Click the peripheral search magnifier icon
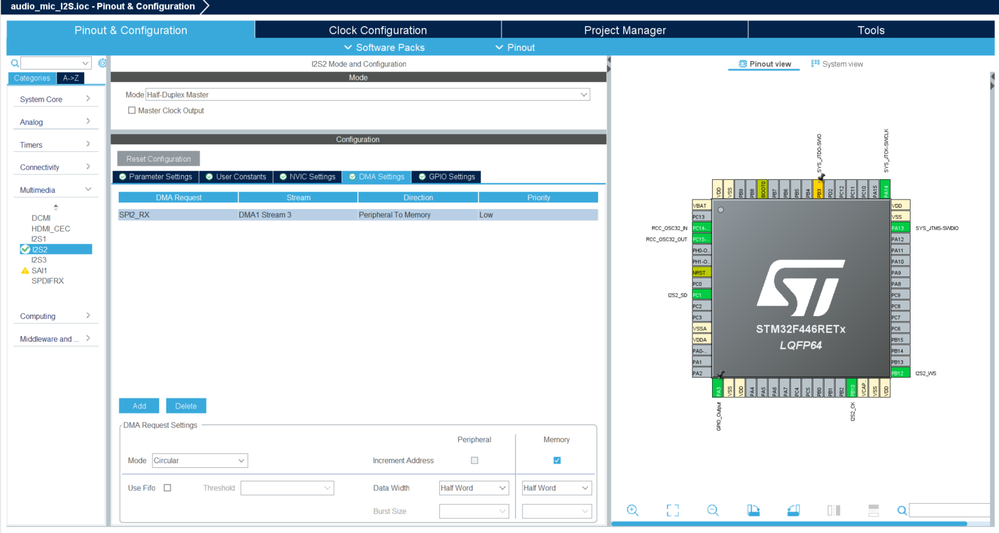 pos(15,63)
